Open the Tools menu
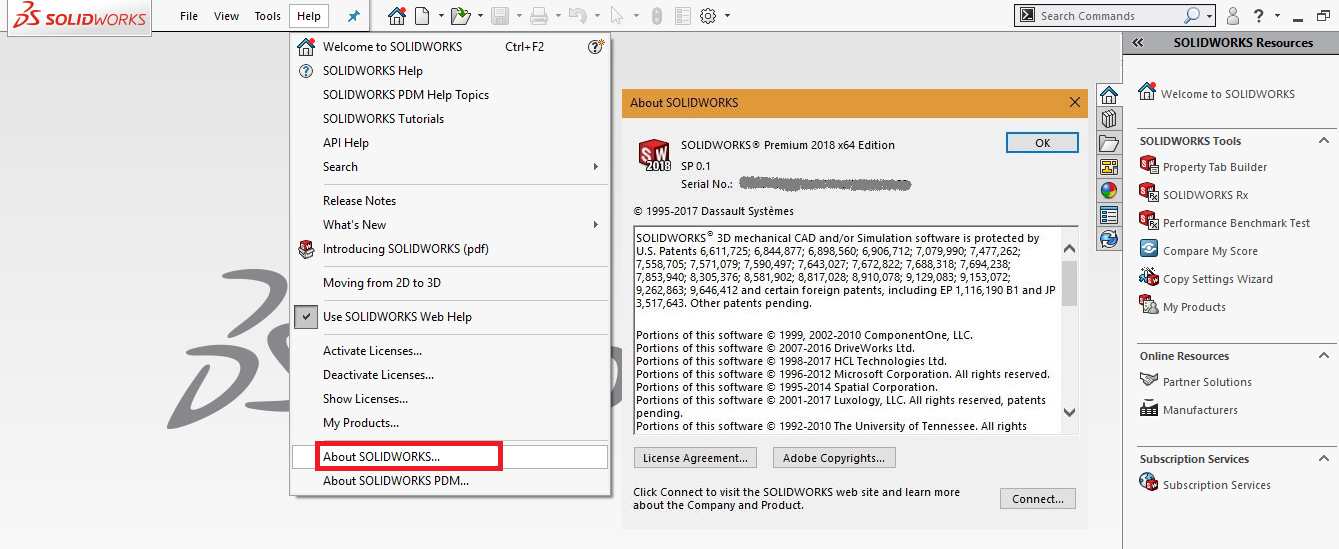This screenshot has height=549, width=1339. (268, 16)
